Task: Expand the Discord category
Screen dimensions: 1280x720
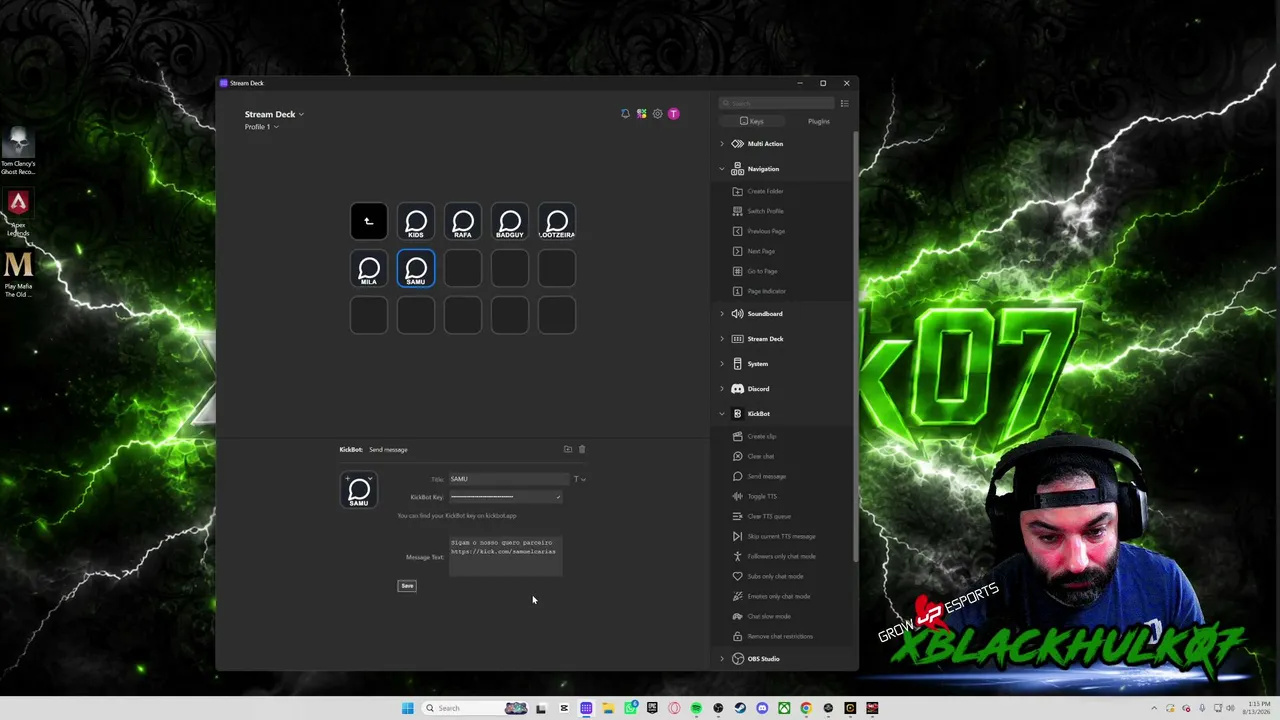Action: [x=722, y=389]
